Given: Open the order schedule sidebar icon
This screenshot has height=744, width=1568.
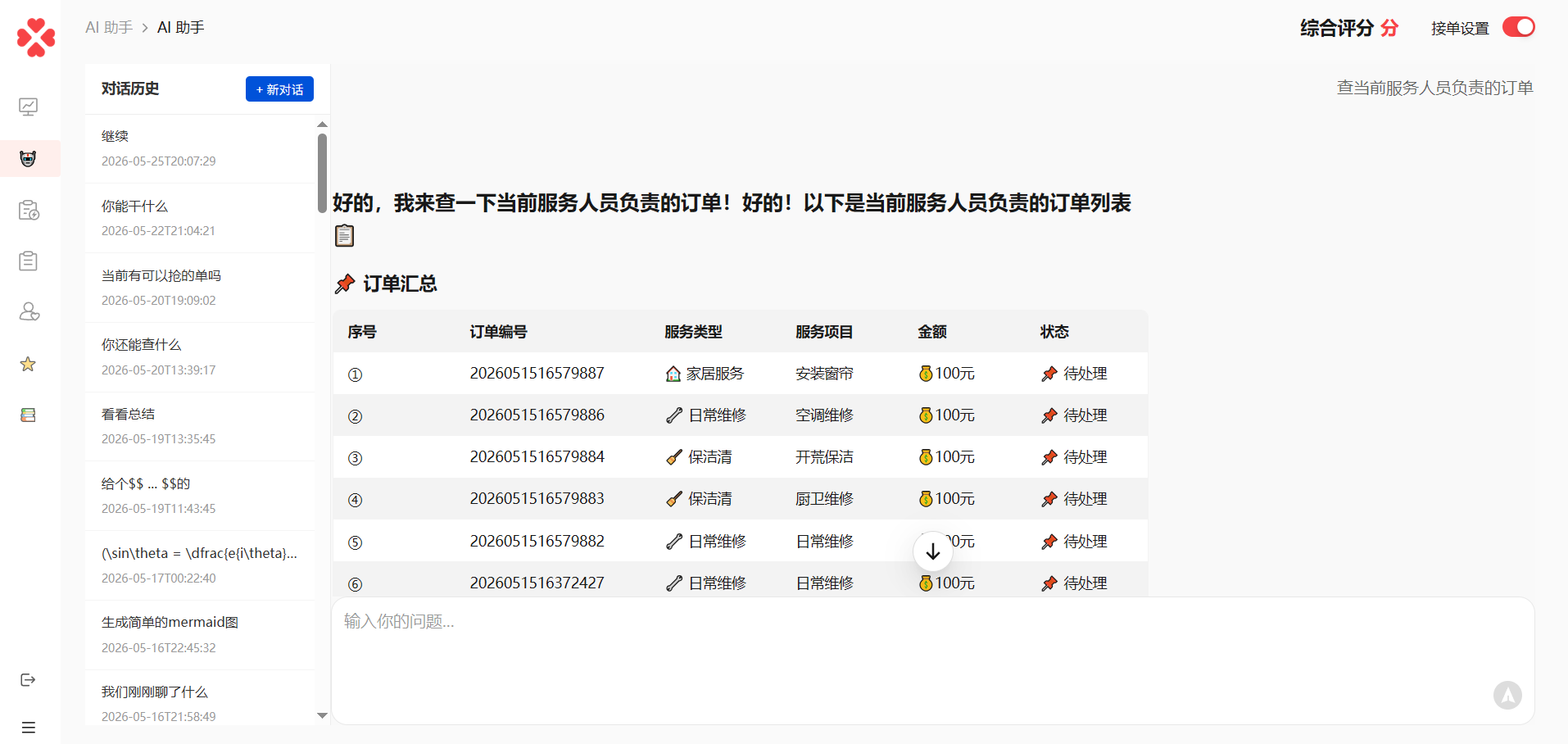Looking at the screenshot, I should pos(29,210).
